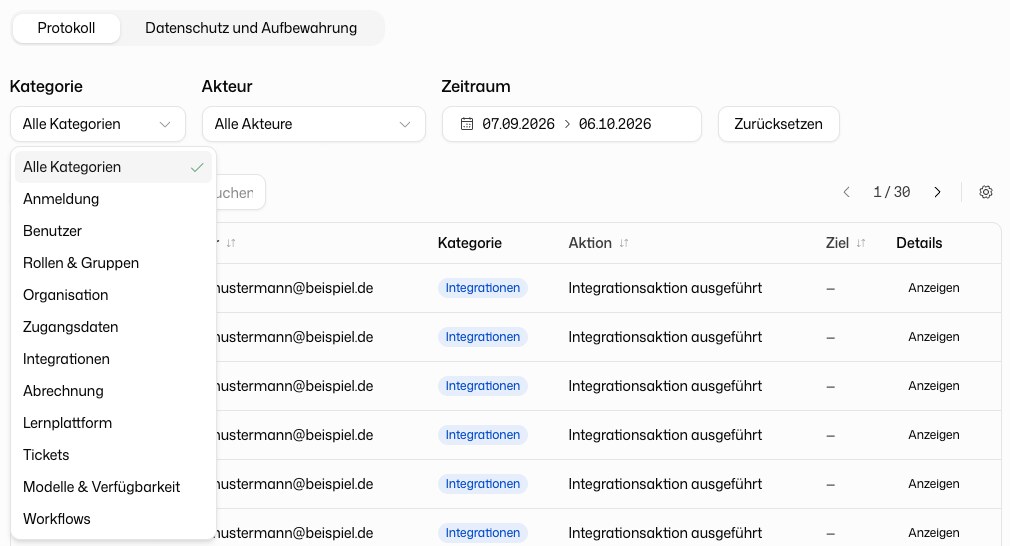1010x546 pixels.
Task: Click Integrationsaktion ausgeführt in fourth row
Action: 665,435
